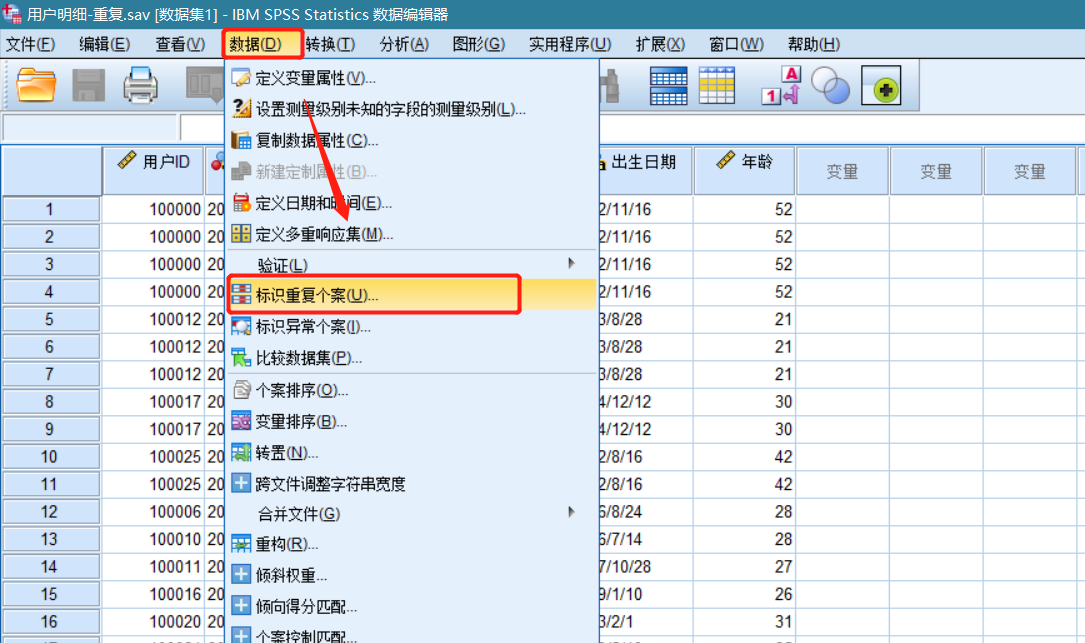The height and width of the screenshot is (643, 1085).
Task: Click the green plus toolbar icon
Action: pyautogui.click(x=881, y=86)
